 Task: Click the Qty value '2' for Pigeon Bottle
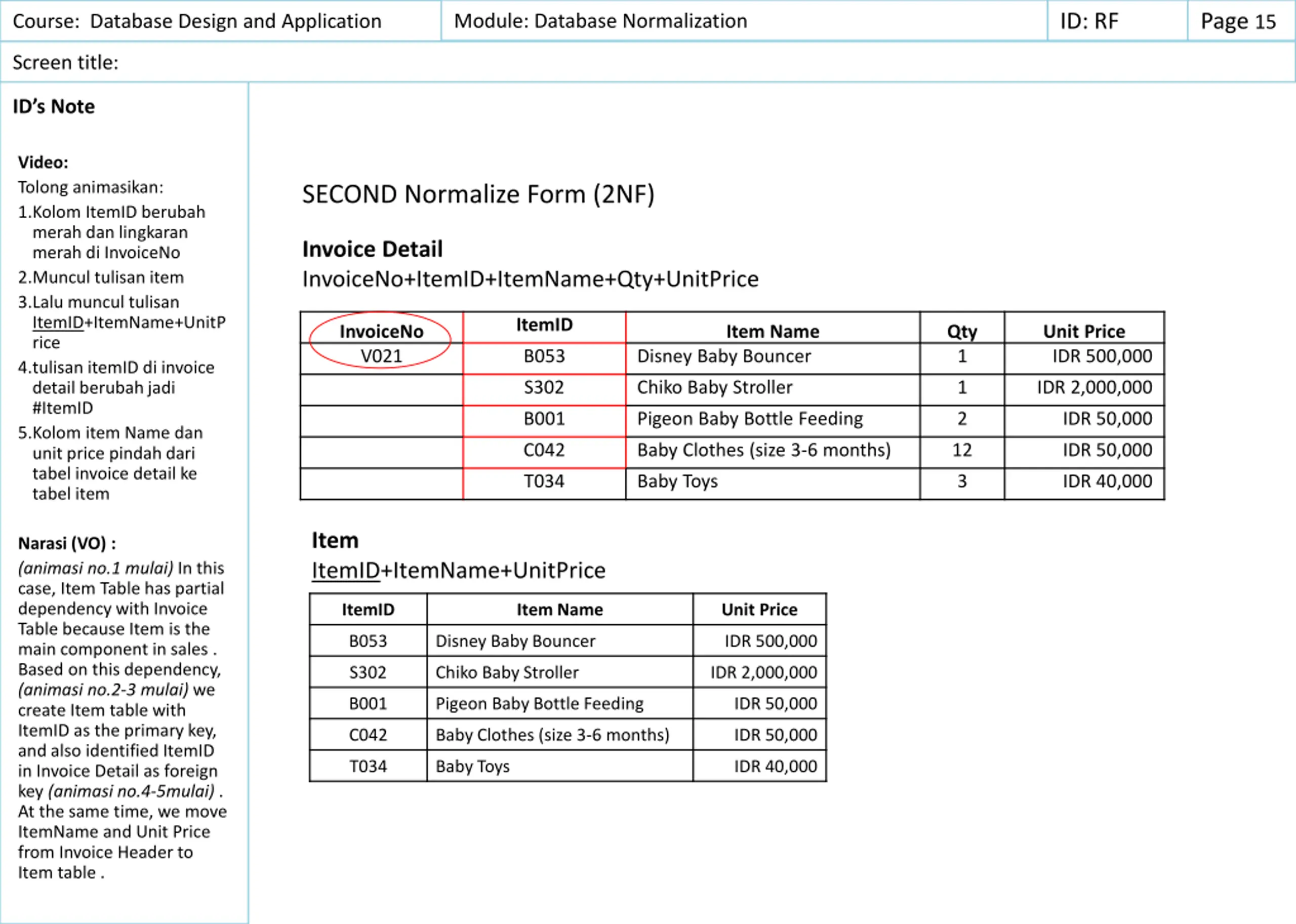coord(962,419)
